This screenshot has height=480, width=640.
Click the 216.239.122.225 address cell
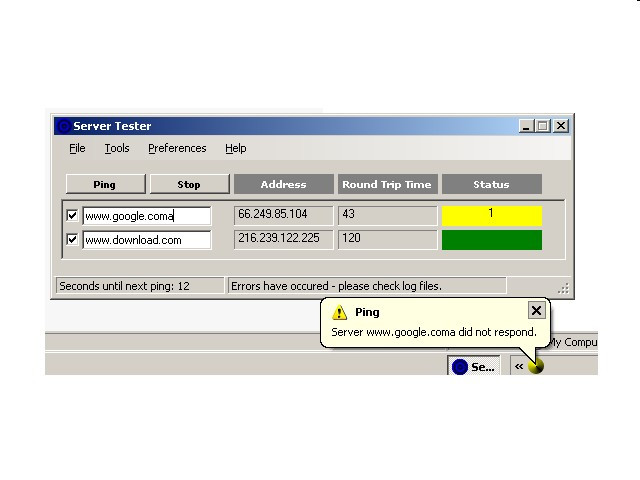(284, 239)
